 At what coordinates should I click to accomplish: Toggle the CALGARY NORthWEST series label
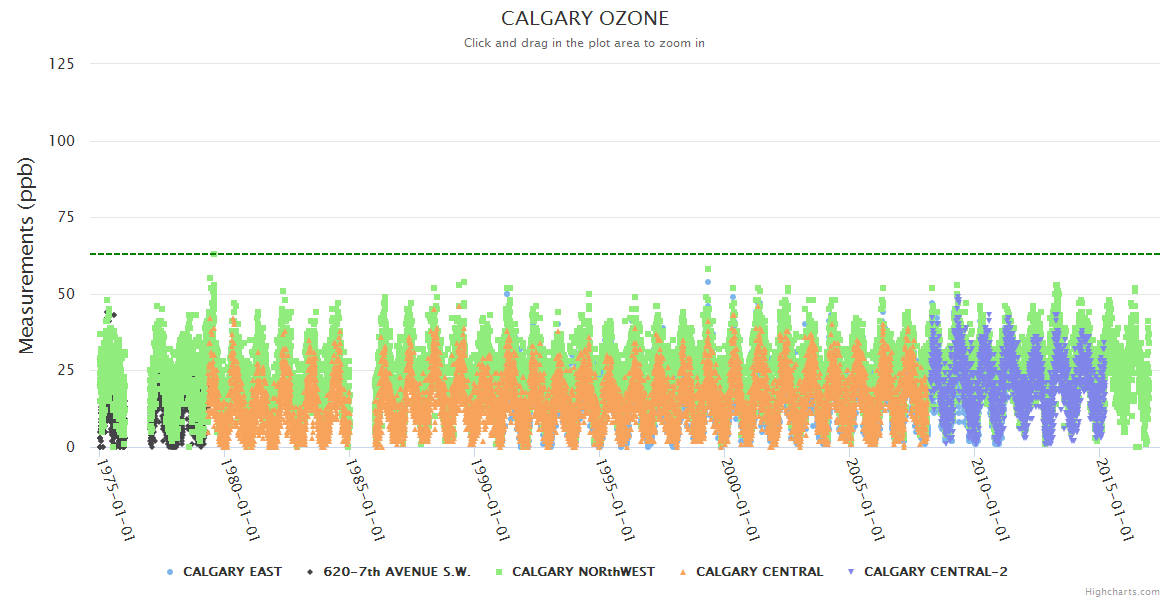click(x=583, y=572)
